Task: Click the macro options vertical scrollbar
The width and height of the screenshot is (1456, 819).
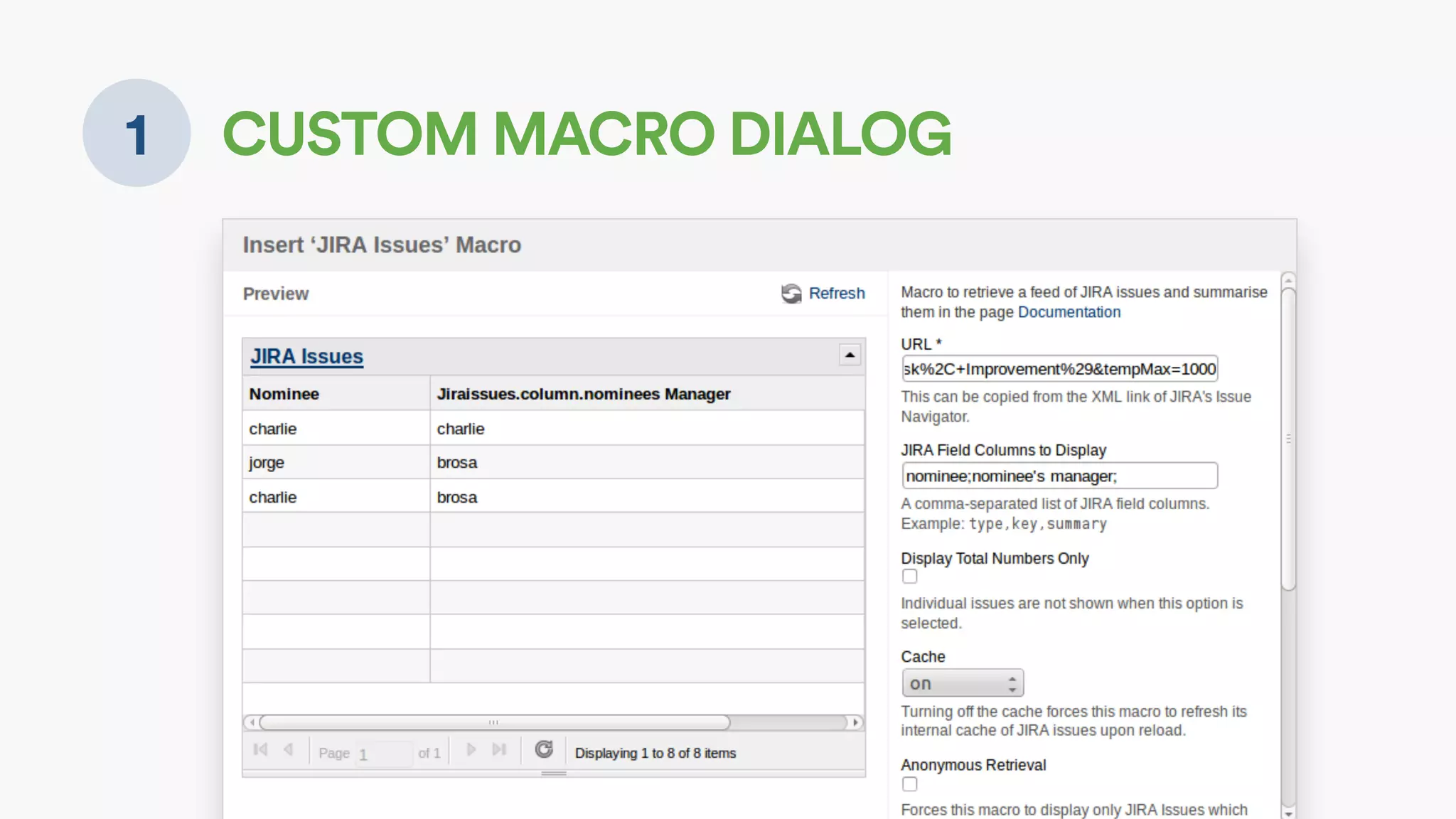Action: [x=1288, y=439]
